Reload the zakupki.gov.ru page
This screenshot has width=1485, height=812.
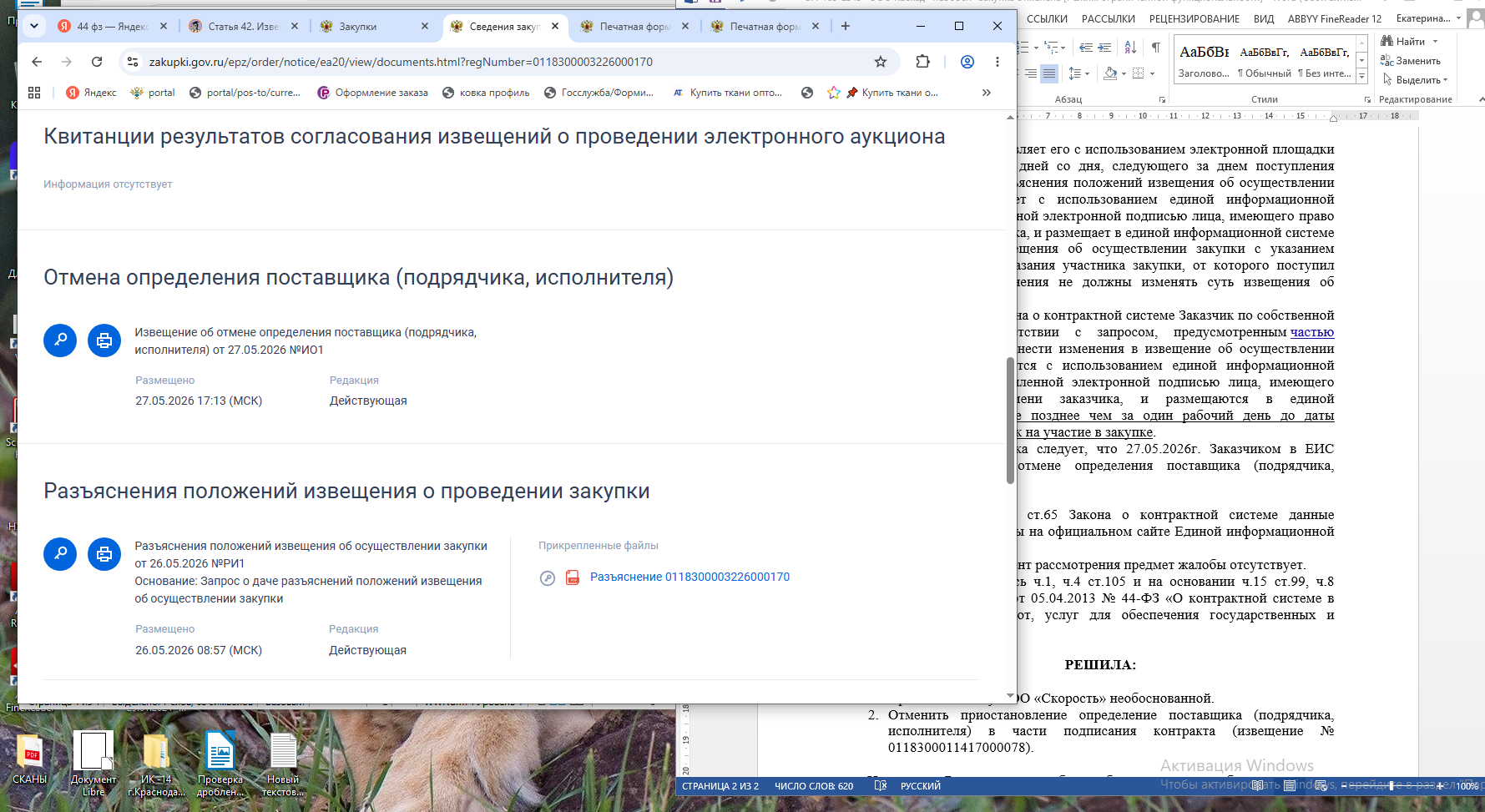coord(97,62)
